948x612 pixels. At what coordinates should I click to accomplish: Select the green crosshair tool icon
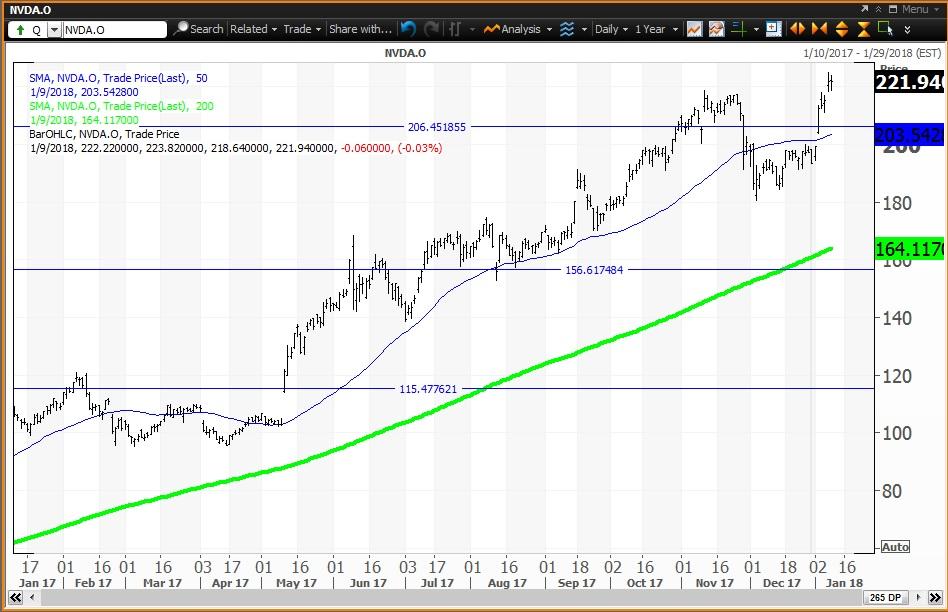click(x=738, y=28)
